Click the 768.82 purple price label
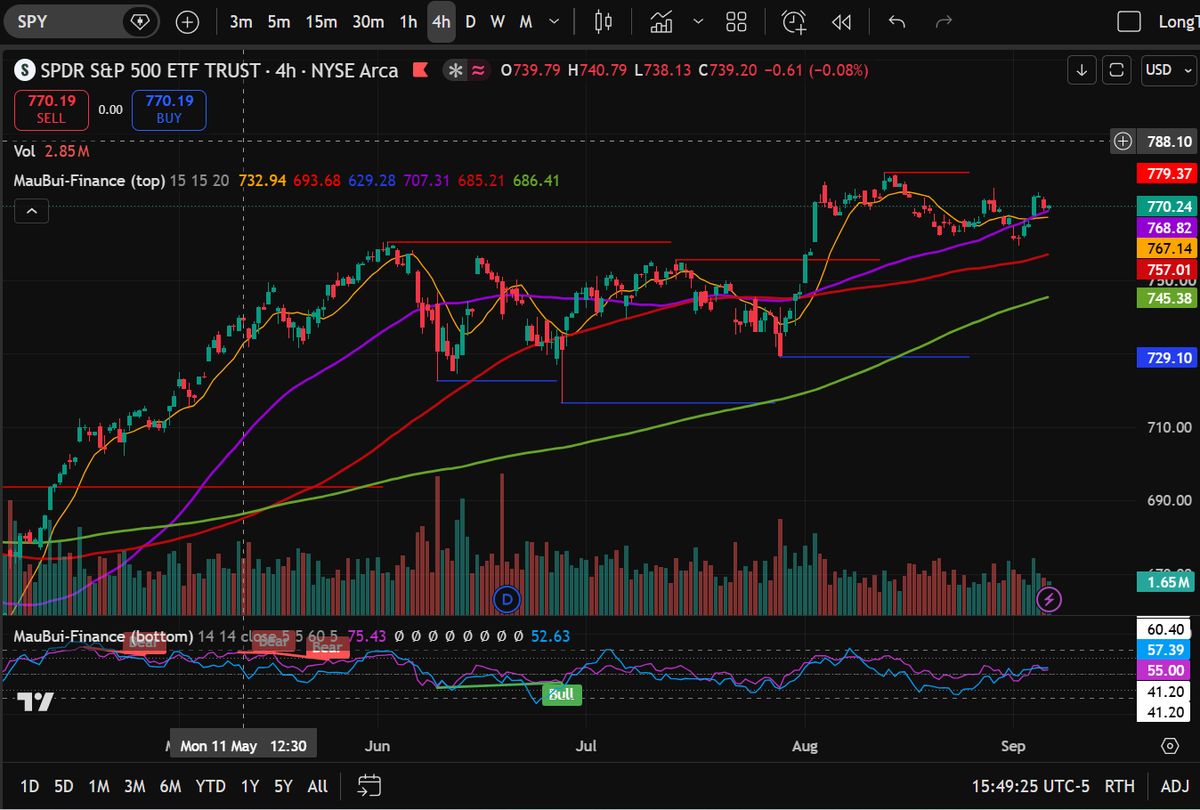Viewport: 1200px width, 810px height. click(x=1170, y=228)
